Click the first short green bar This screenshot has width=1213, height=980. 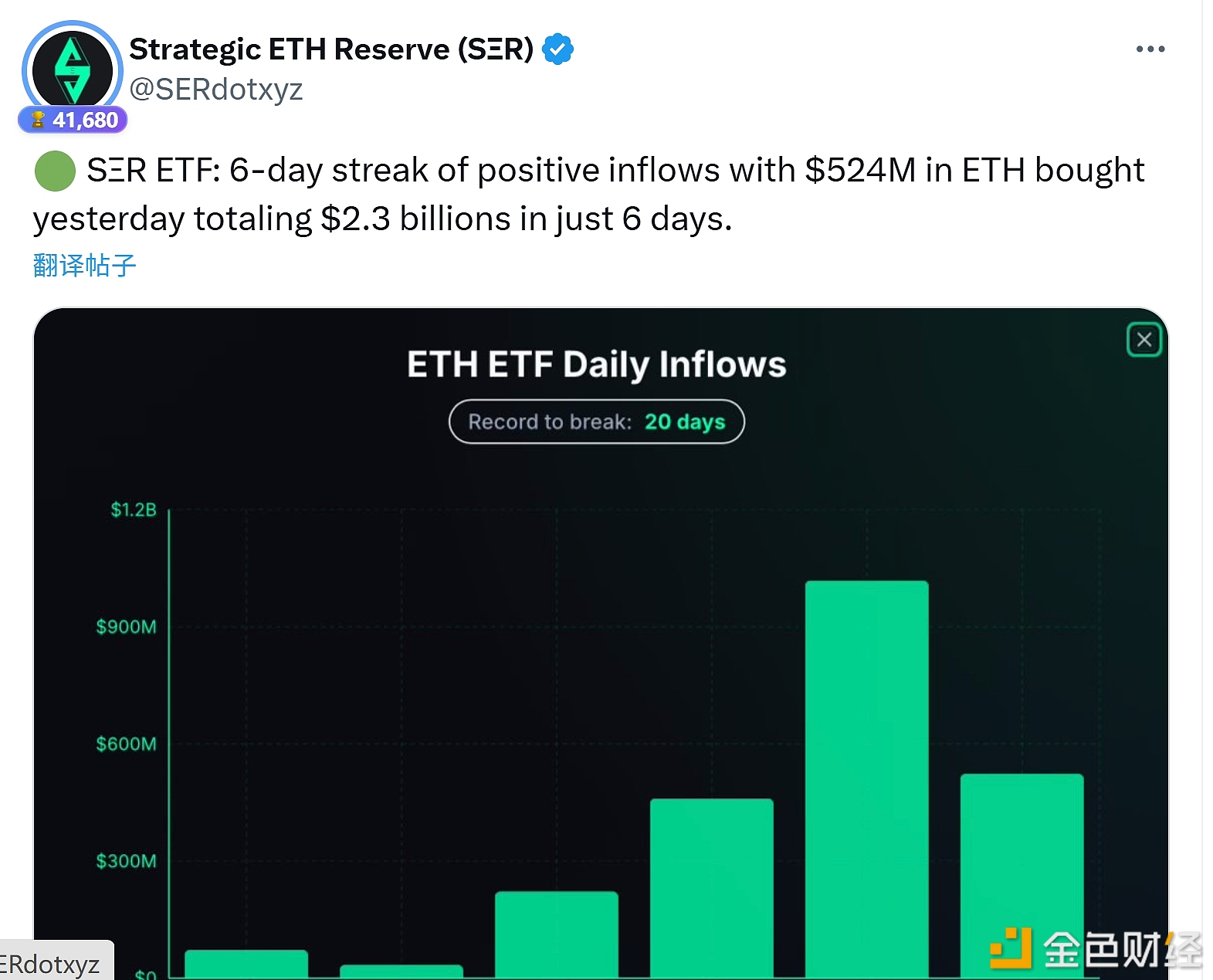click(x=246, y=963)
